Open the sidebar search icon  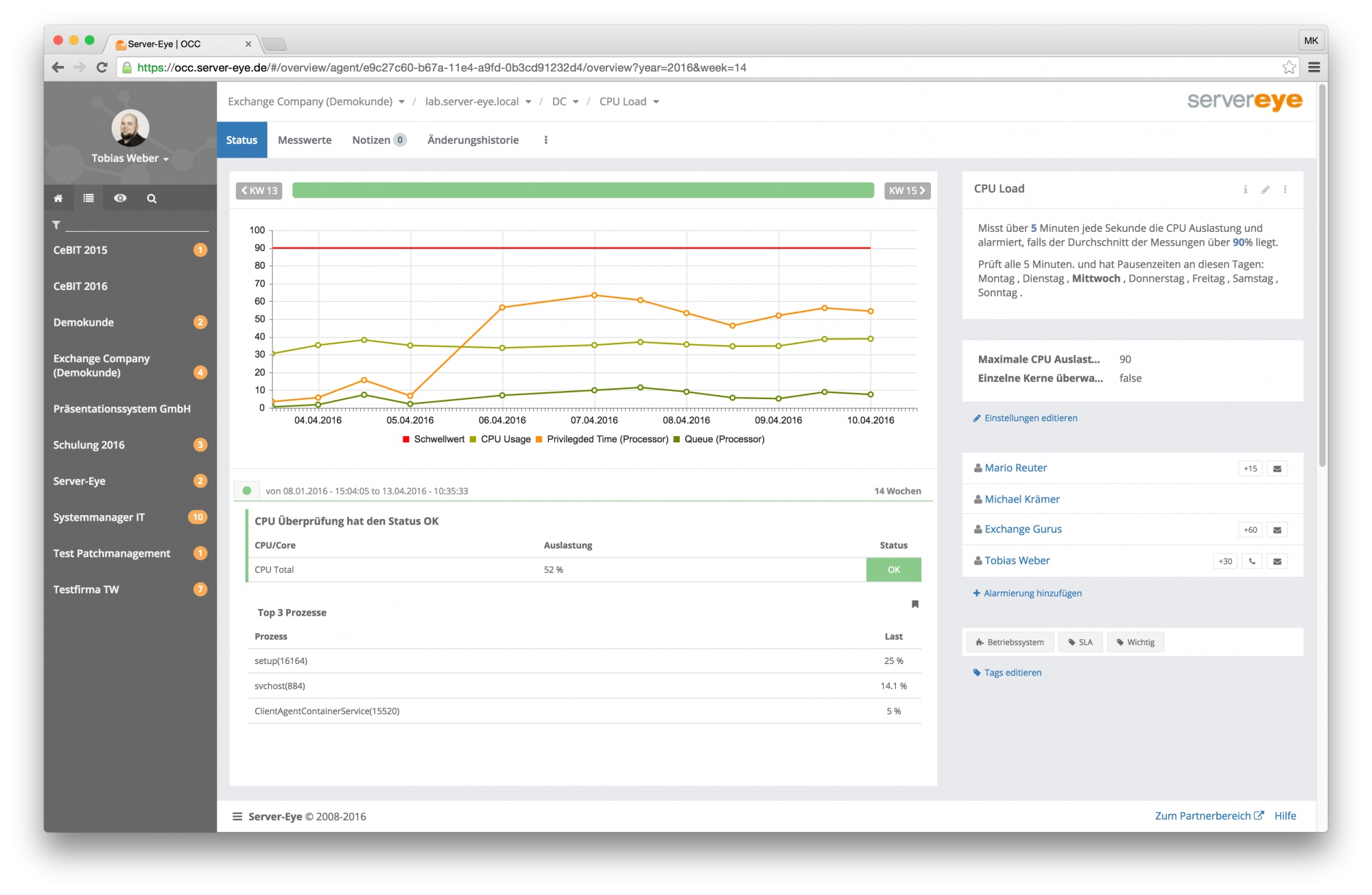coord(152,199)
